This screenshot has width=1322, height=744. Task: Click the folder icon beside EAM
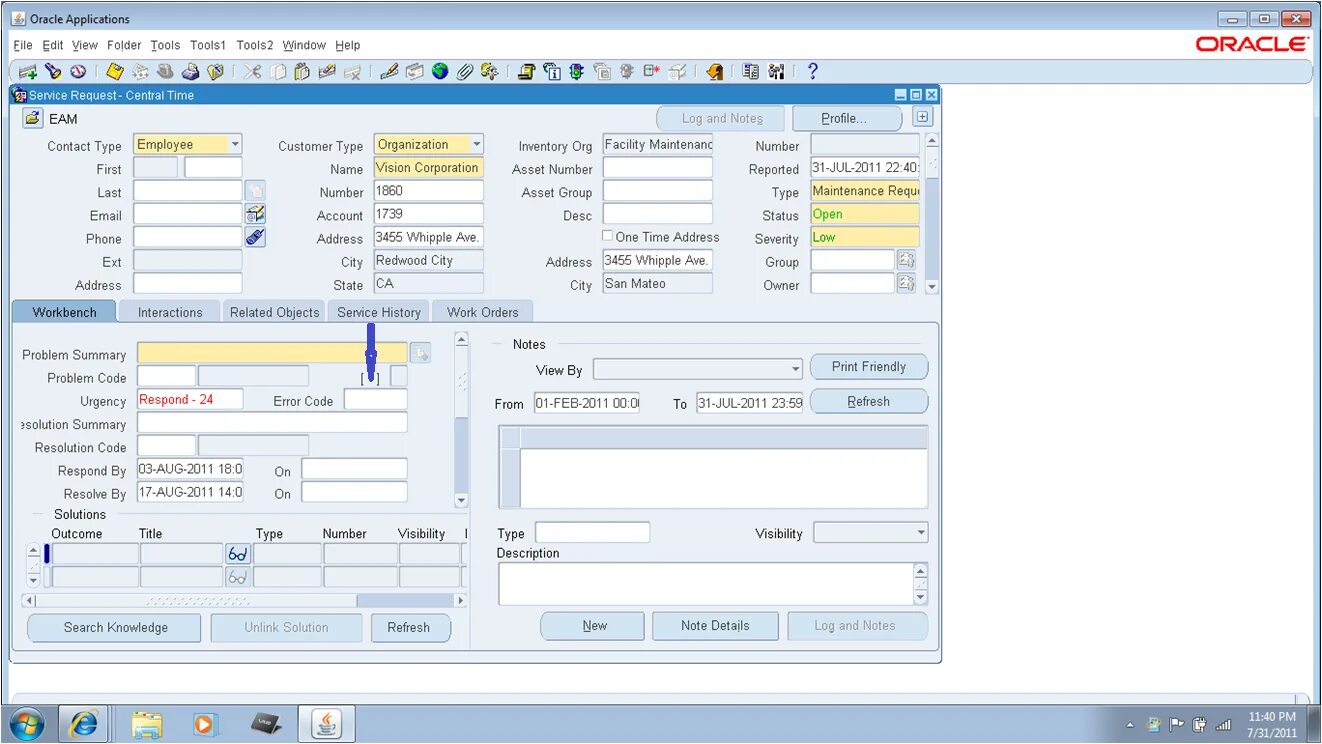[x=32, y=118]
